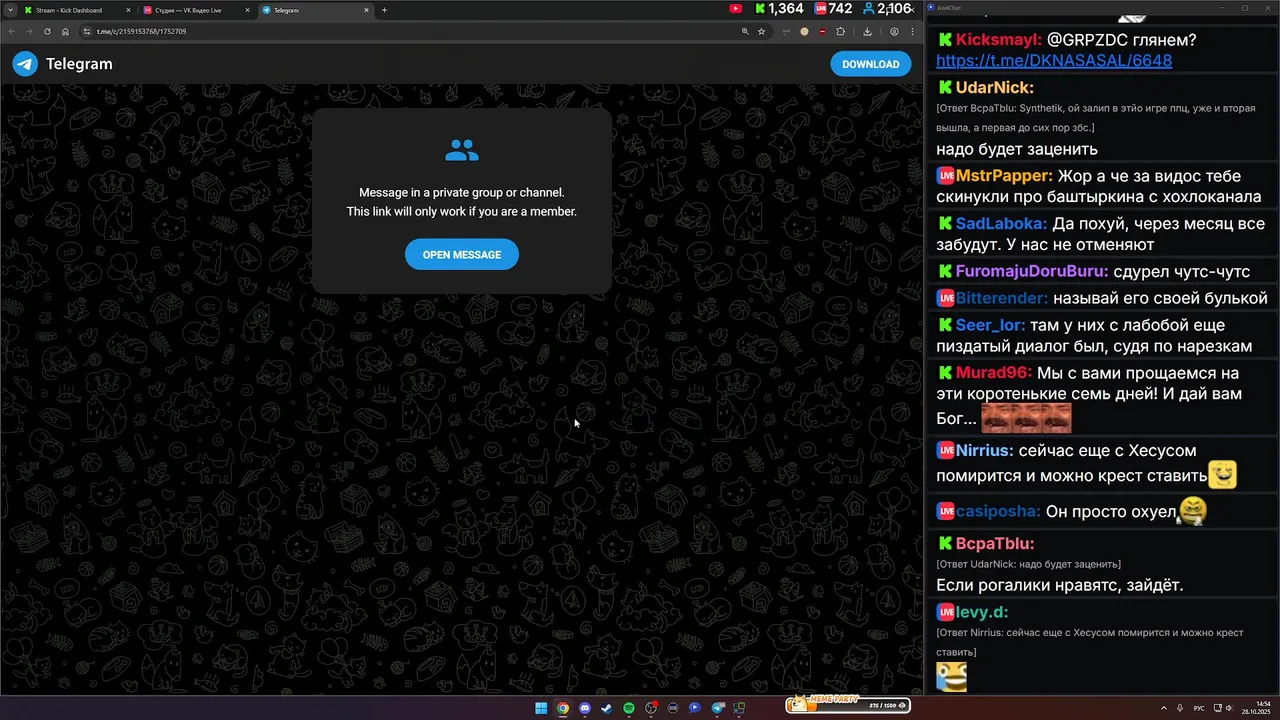Click username casiposha in chat
1280x720 pixels.
[998, 511]
